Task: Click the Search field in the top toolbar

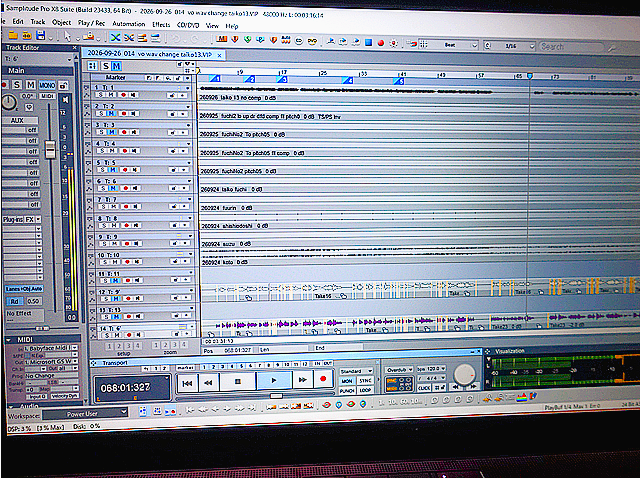Action: [571, 47]
